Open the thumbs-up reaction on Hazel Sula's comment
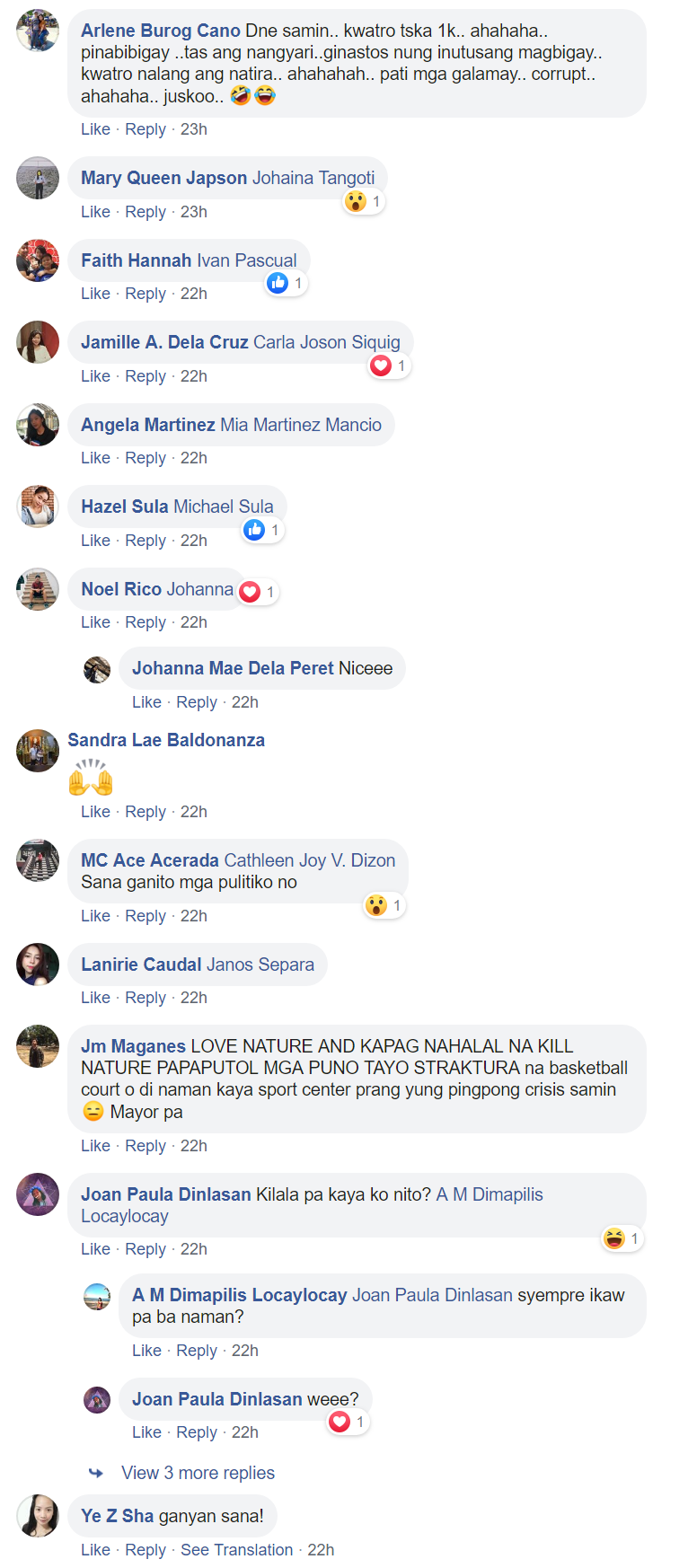 pos(263,530)
